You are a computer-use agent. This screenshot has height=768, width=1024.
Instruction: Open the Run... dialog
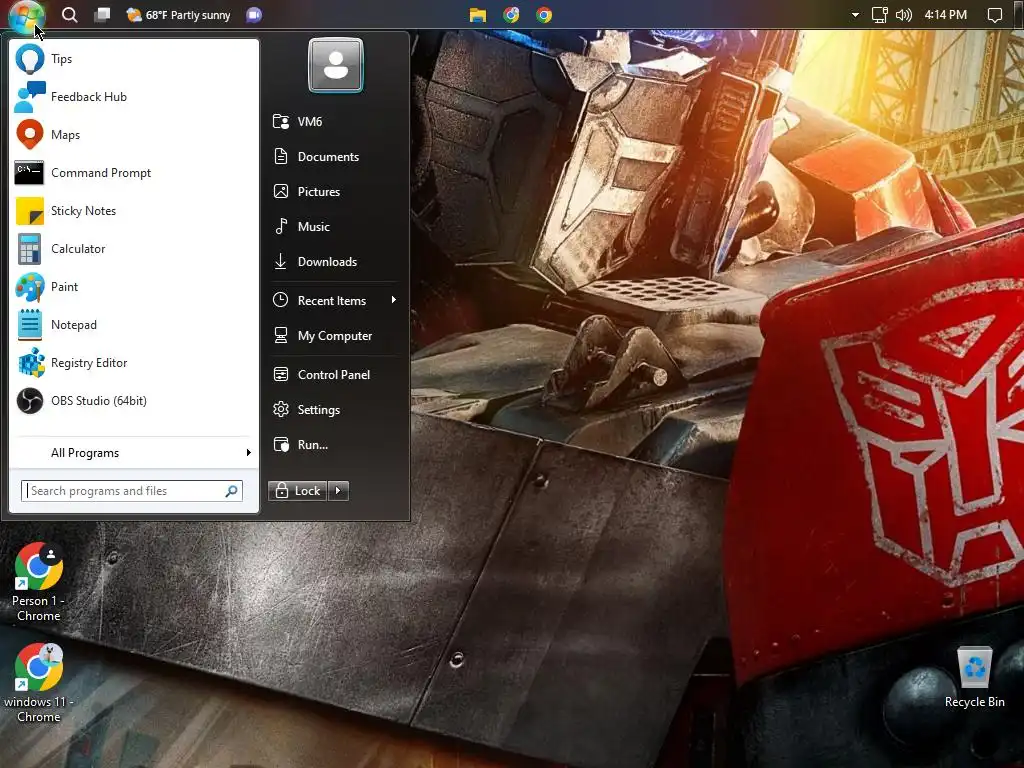[335, 445]
